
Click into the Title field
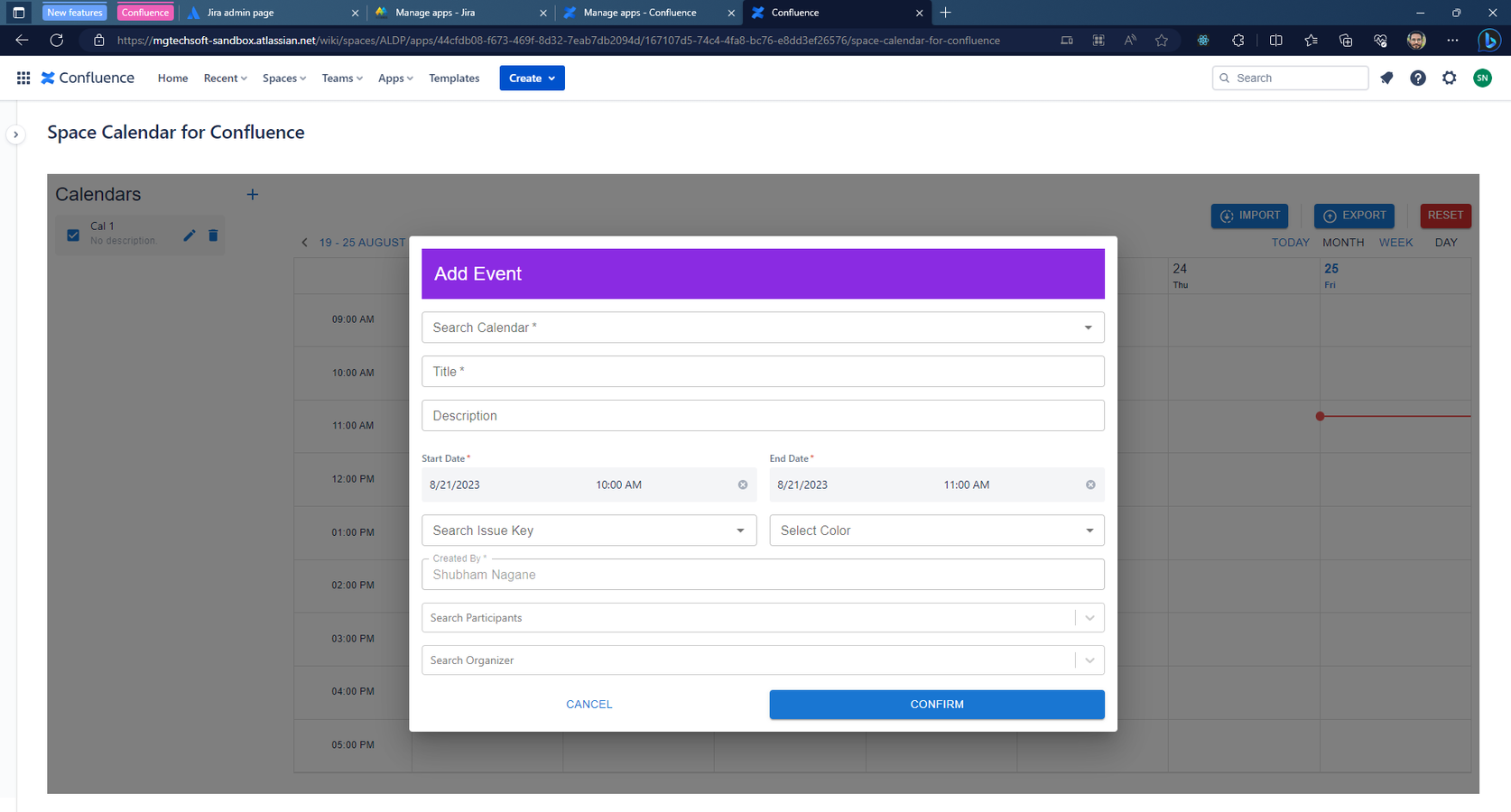(763, 372)
